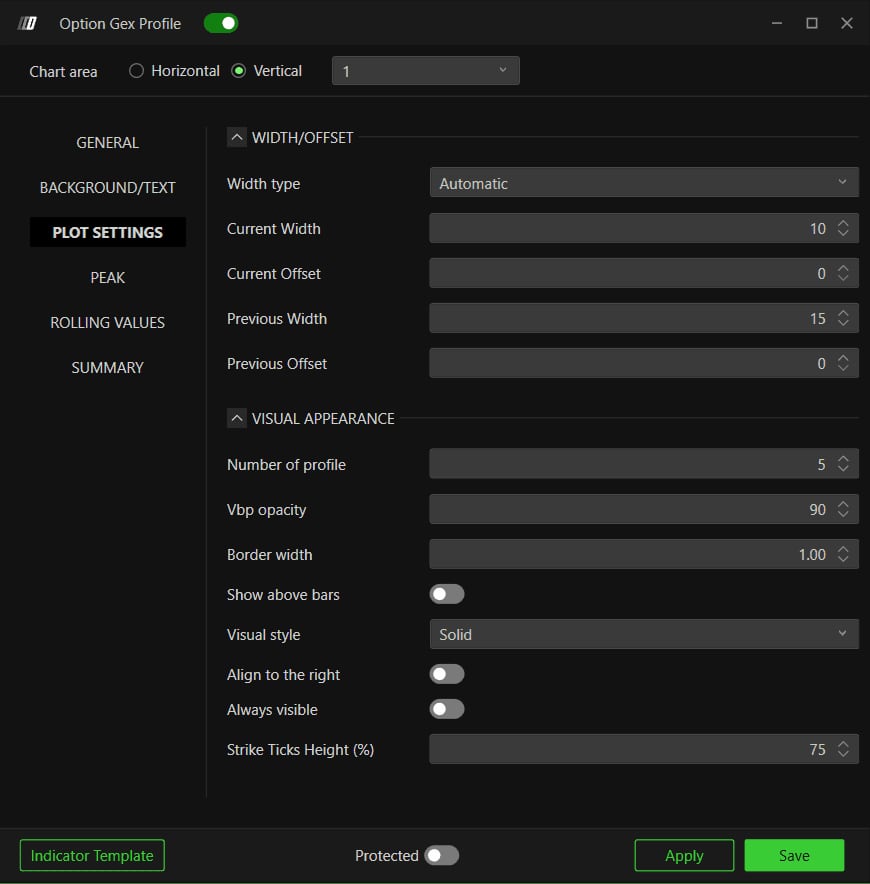Turn on the Always visible toggle
The width and height of the screenshot is (870, 884).
pos(447,709)
